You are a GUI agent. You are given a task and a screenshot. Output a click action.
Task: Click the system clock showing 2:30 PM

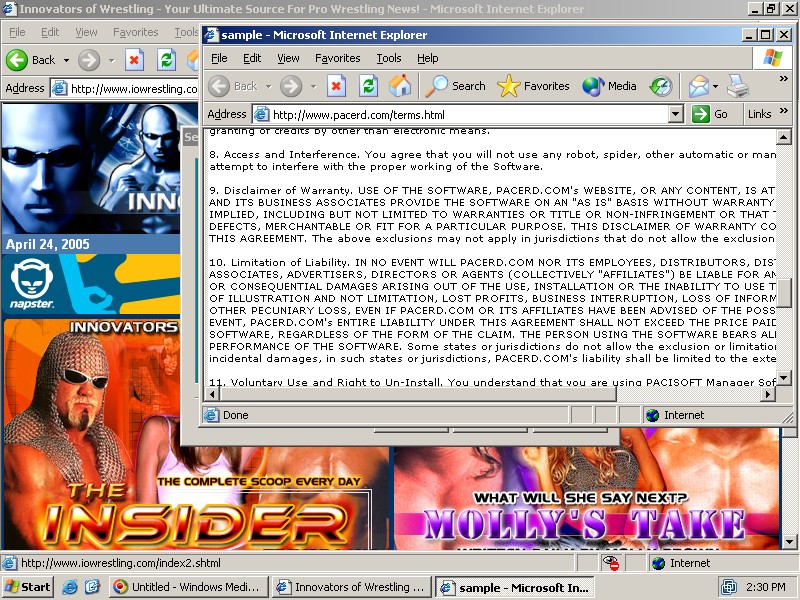click(x=766, y=587)
